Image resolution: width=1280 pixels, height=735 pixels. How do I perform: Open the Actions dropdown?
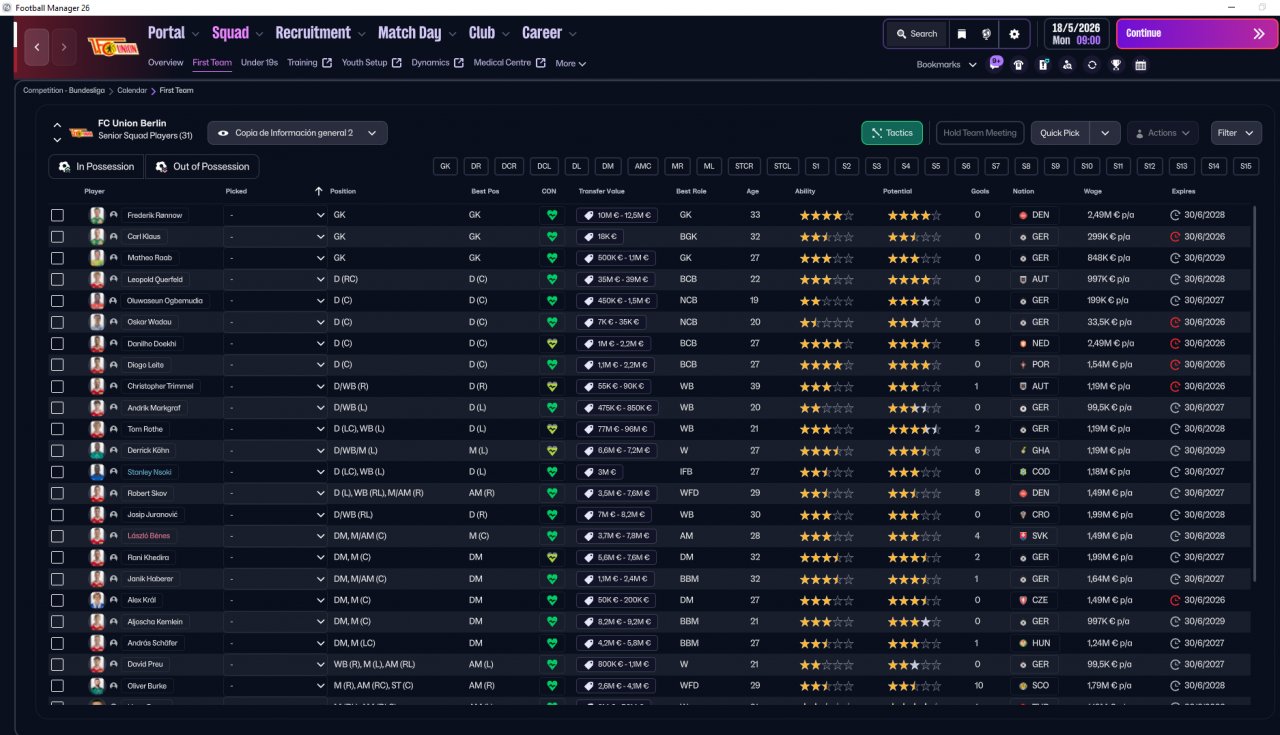(x=1162, y=133)
